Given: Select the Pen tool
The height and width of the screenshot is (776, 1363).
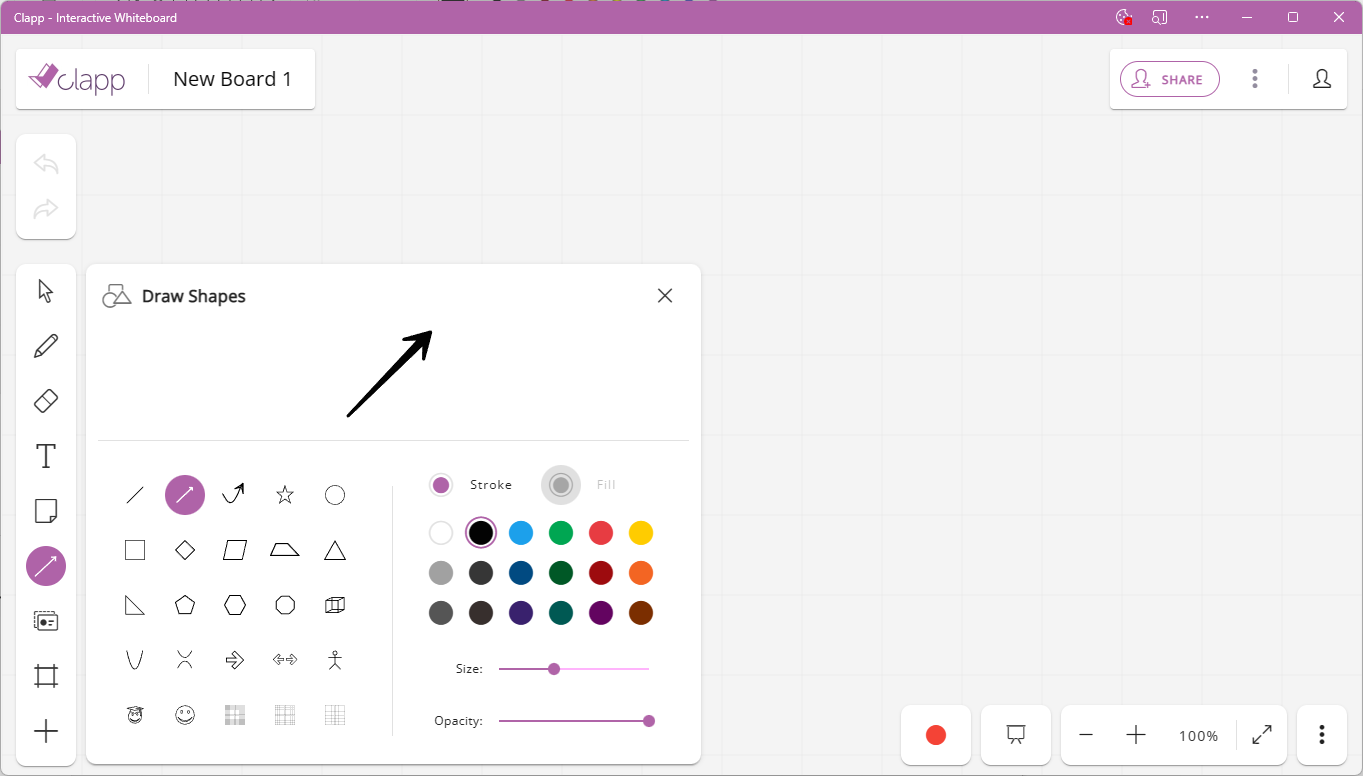Looking at the screenshot, I should point(45,345).
